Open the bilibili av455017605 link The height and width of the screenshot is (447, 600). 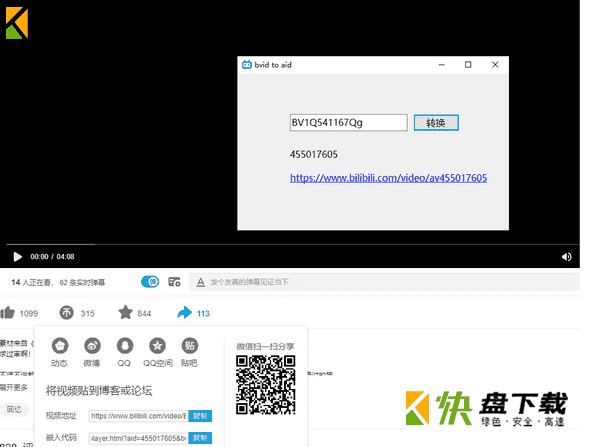click(388, 178)
